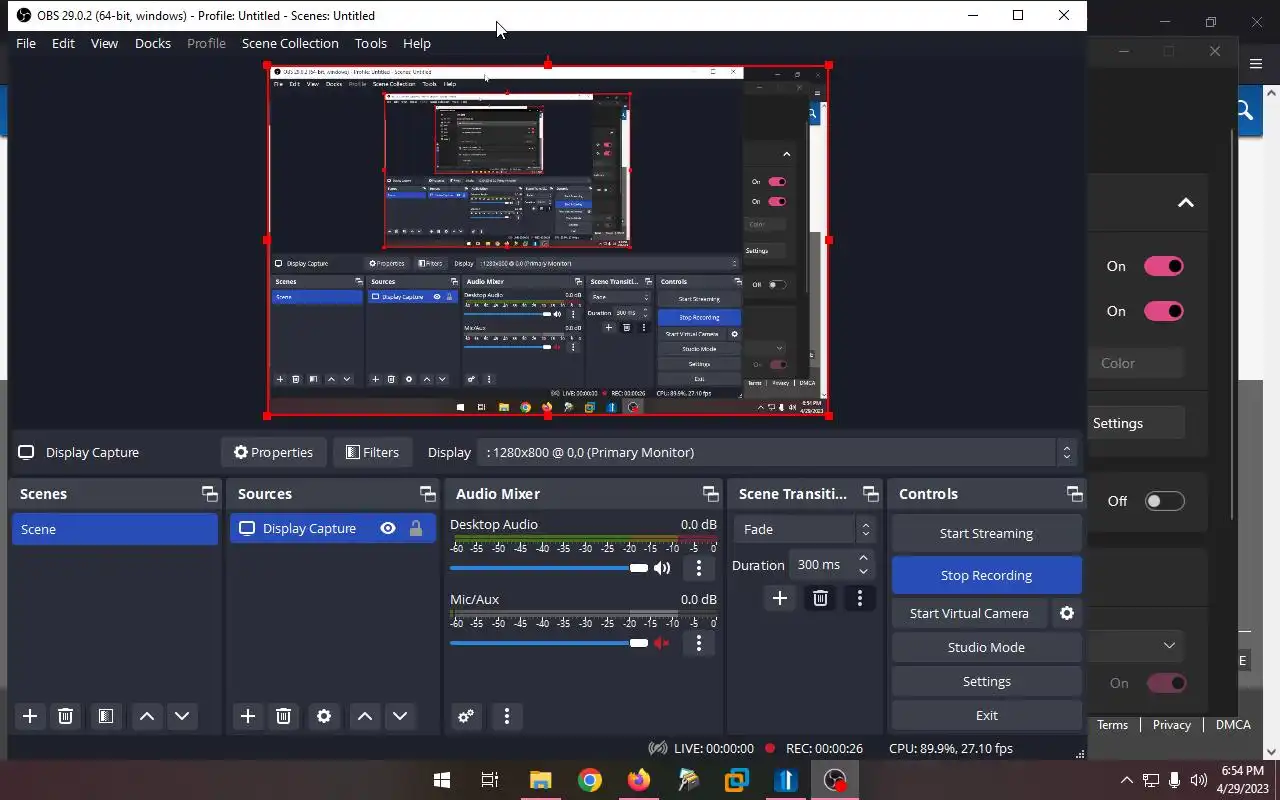Mute the Desktop Audio speaker icon
This screenshot has width=1280, height=800.
(x=662, y=568)
